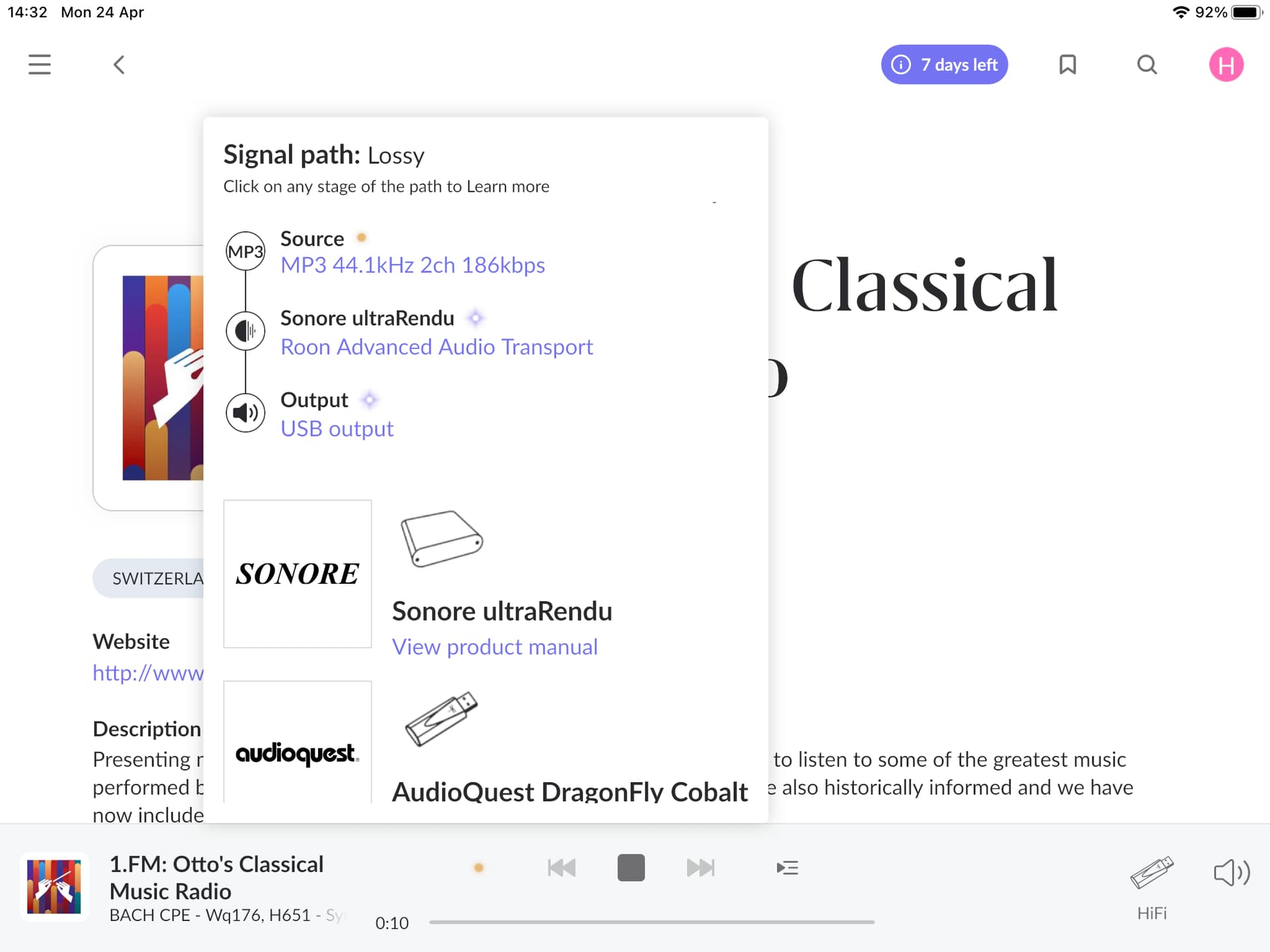Open the View product manual link
This screenshot has height=952, width=1270.
pyautogui.click(x=495, y=647)
